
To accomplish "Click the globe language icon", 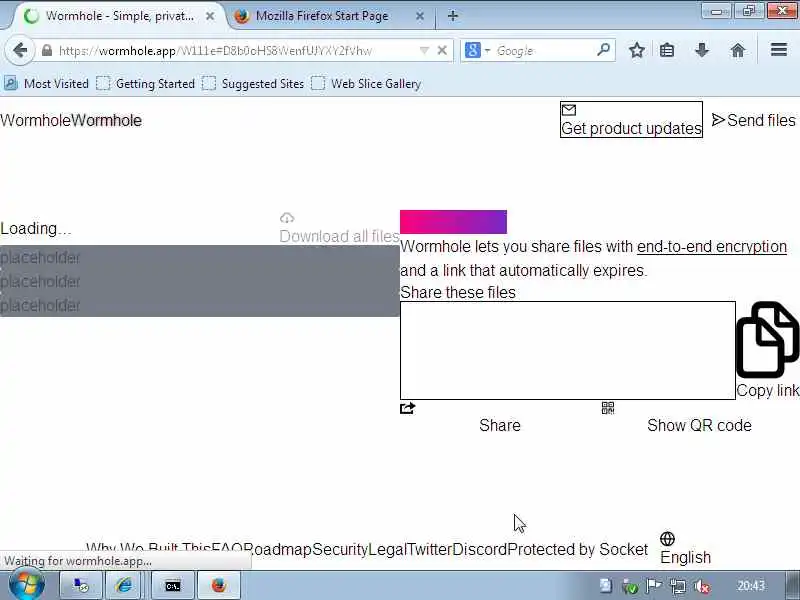I will [x=667, y=539].
